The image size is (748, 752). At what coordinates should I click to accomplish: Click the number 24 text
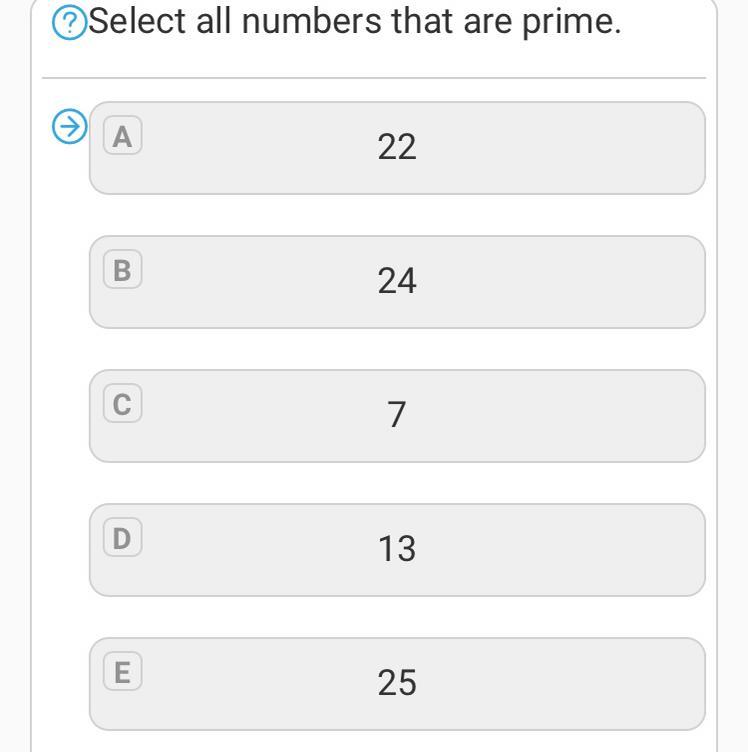pyautogui.click(x=397, y=282)
